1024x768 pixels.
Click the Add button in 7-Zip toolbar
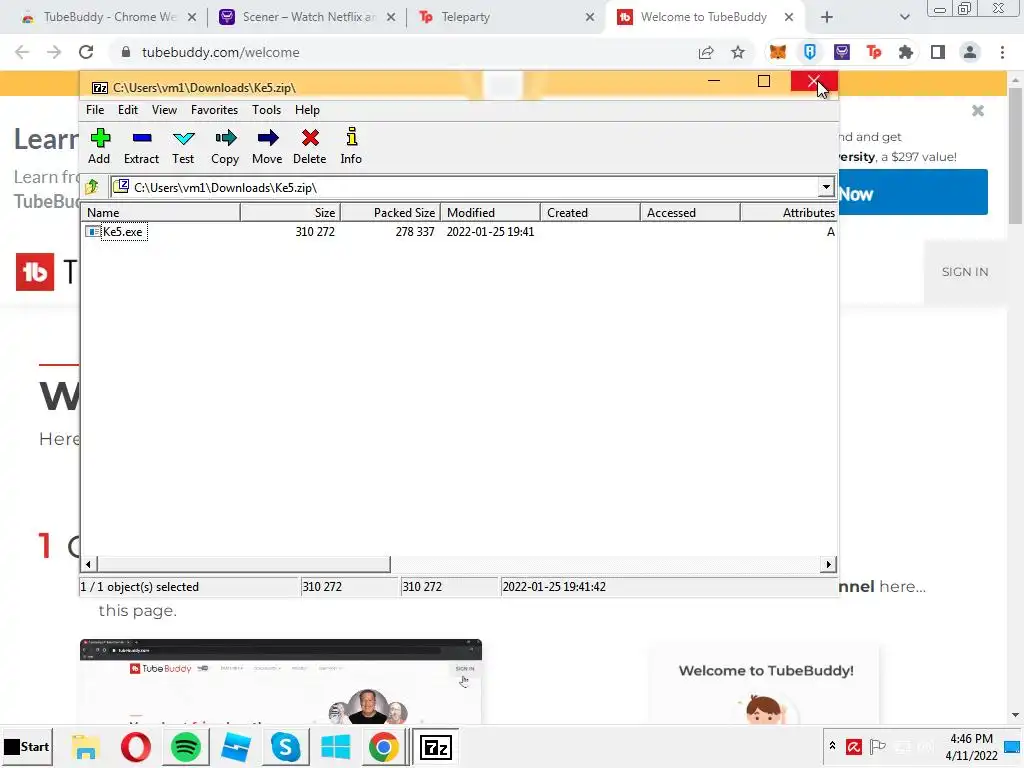tap(99, 146)
